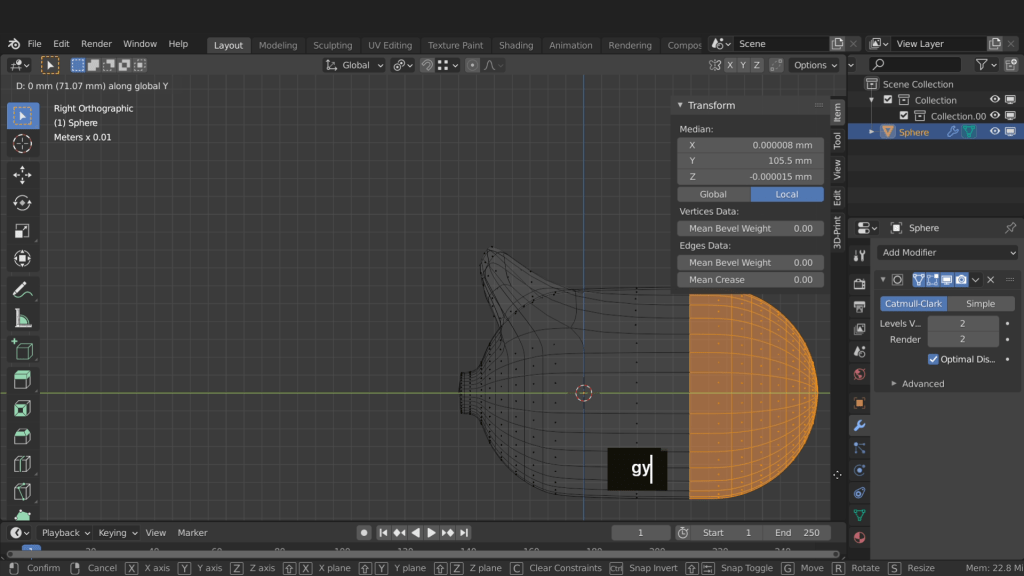Viewport: 1024px width, 576px height.
Task: Switch the median coordinates to Global
Action: point(713,194)
